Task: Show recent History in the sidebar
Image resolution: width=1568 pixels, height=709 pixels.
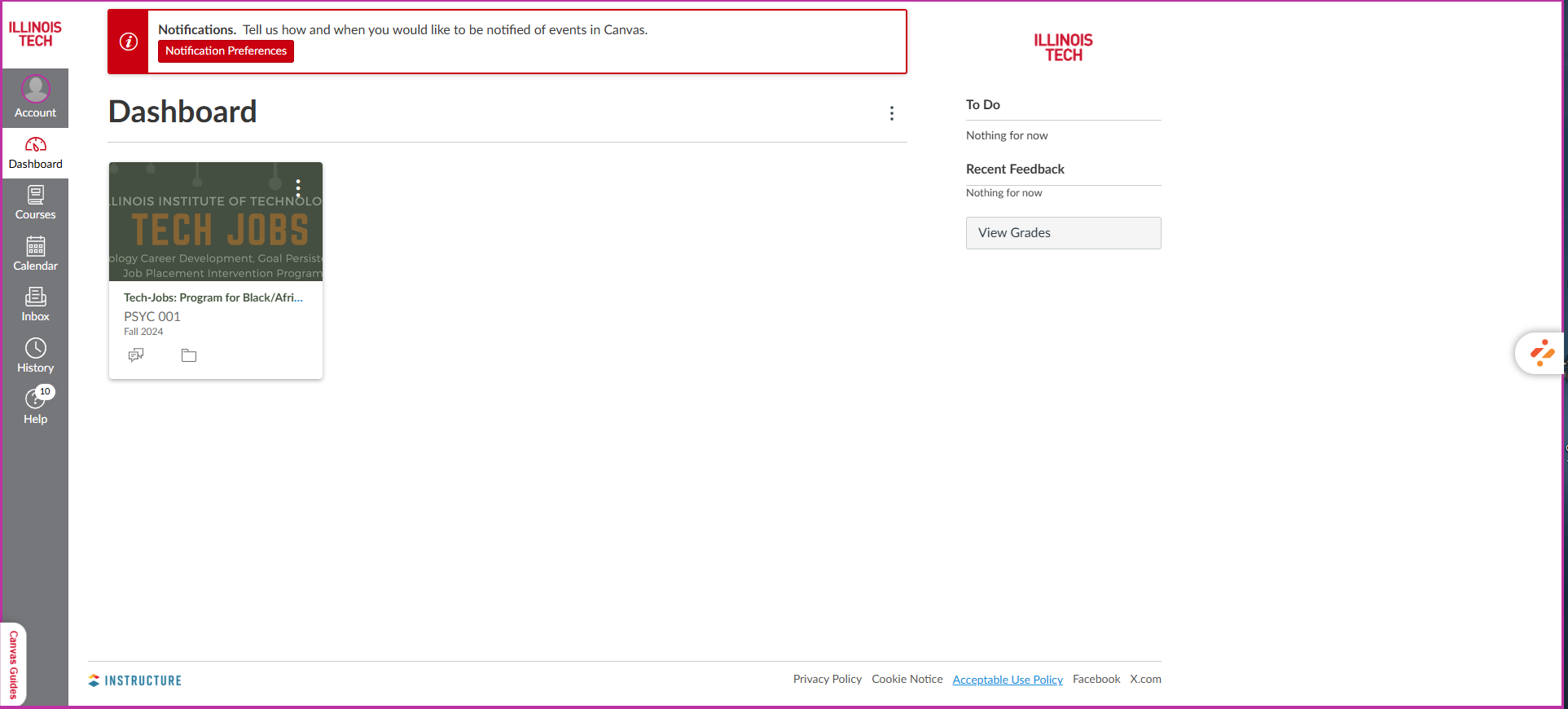Action: 35,356
